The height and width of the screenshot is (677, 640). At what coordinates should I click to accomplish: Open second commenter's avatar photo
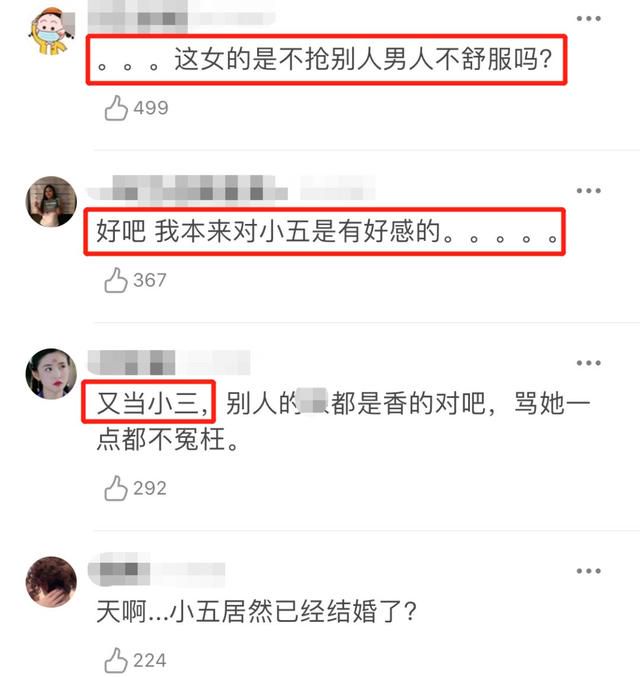click(51, 202)
